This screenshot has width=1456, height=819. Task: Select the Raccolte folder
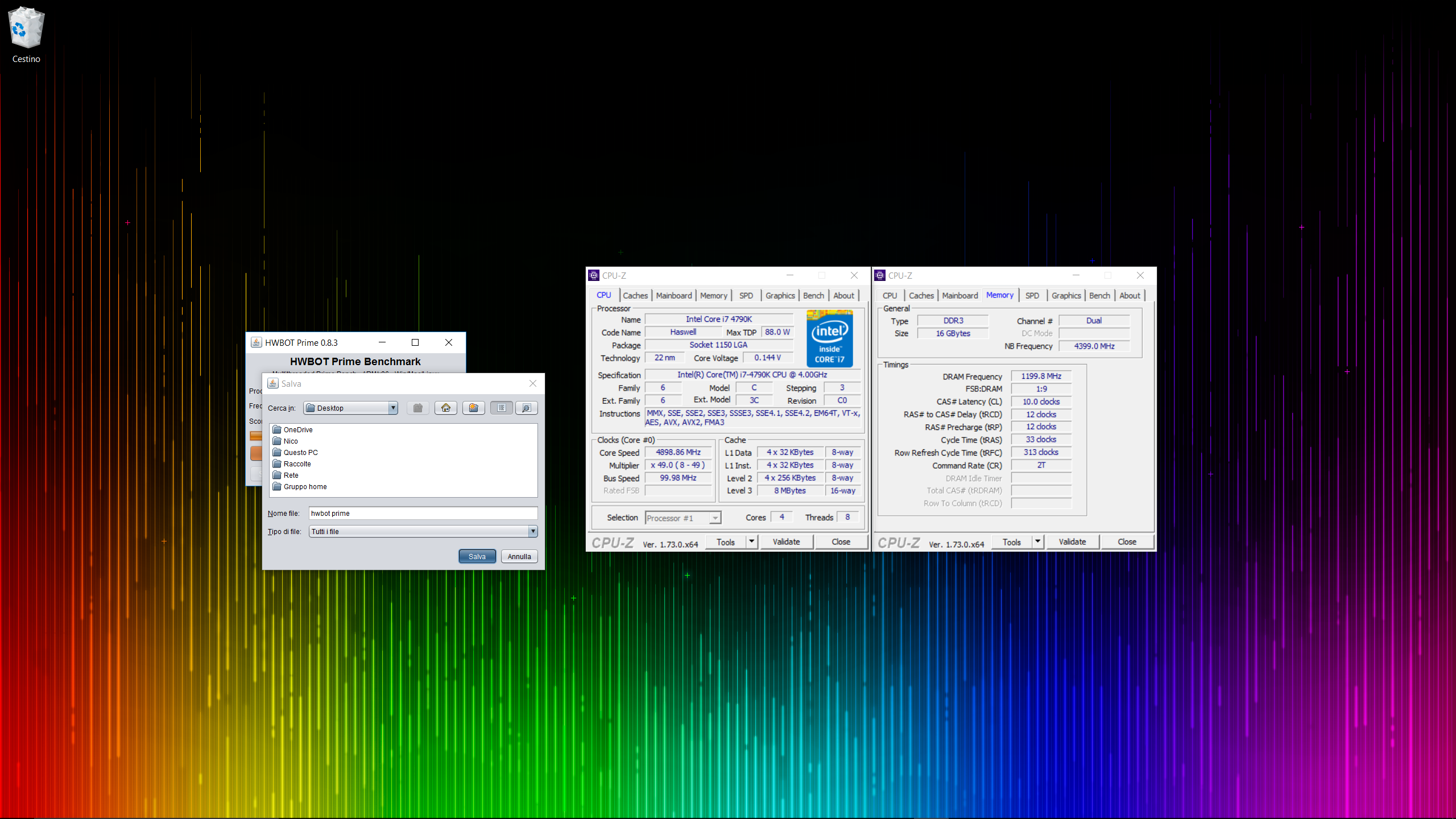pos(292,464)
